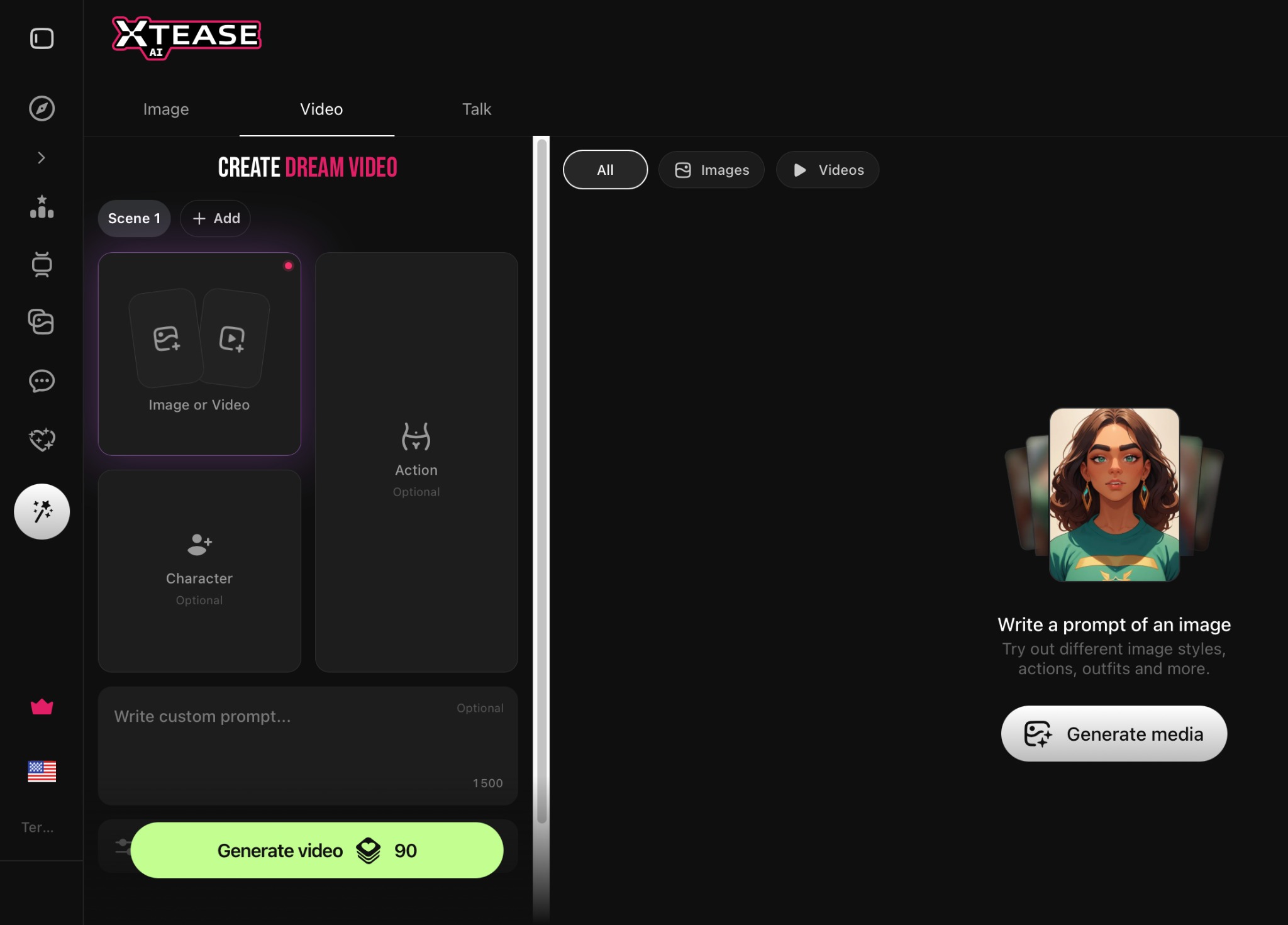Click the XTease AI logo
Screen dimensions: 1288x925
(x=186, y=38)
